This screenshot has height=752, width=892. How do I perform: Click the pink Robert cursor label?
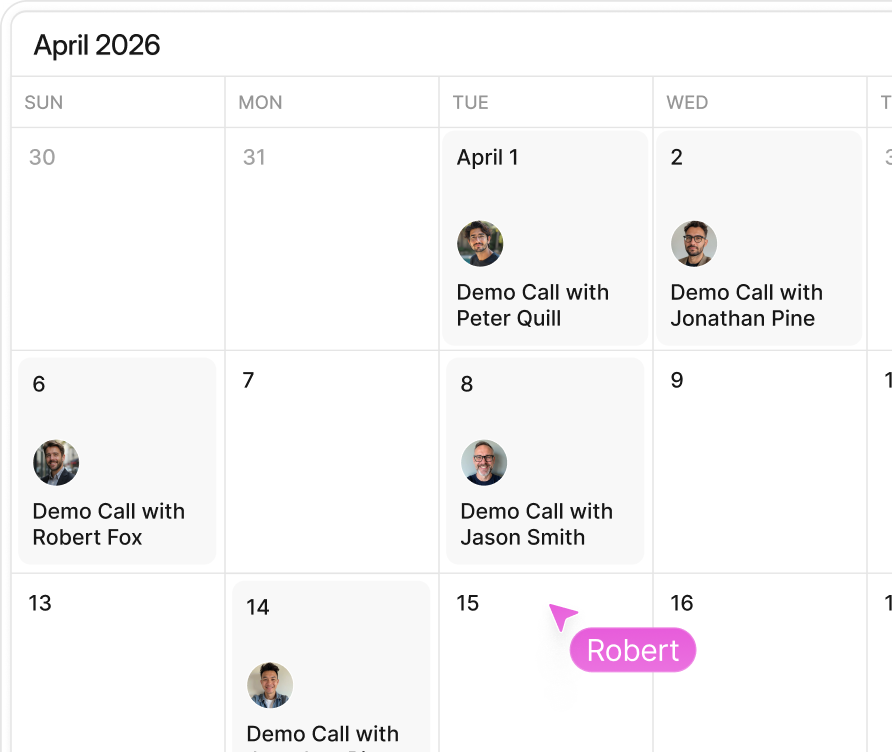tap(633, 650)
